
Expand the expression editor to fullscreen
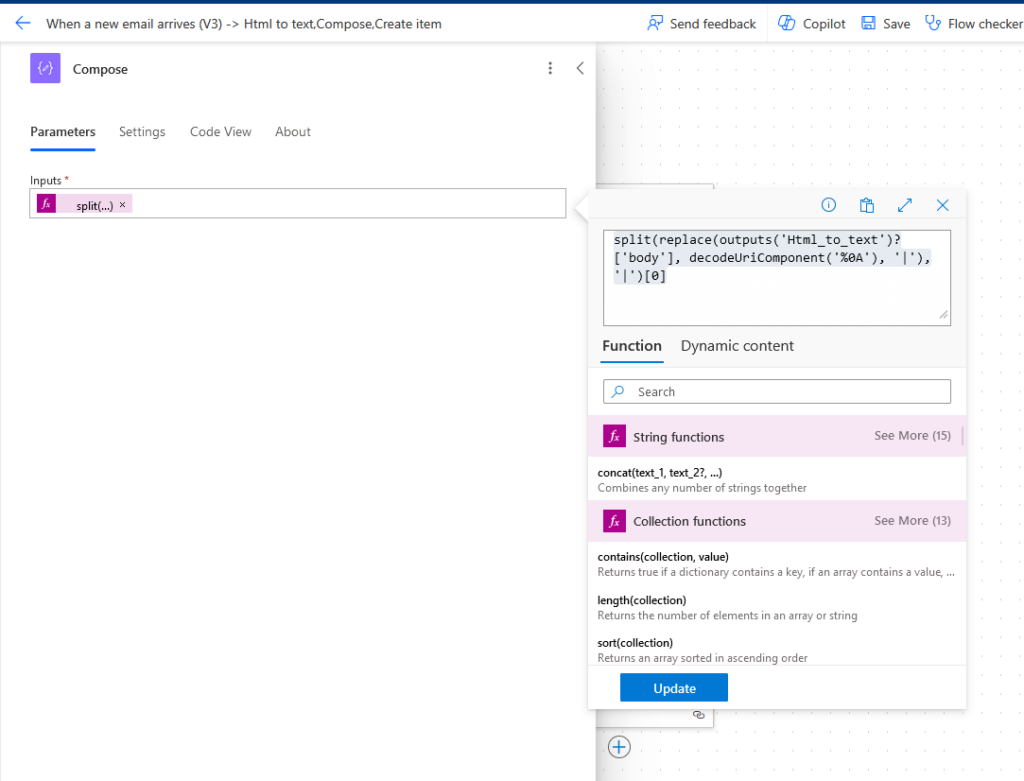904,205
